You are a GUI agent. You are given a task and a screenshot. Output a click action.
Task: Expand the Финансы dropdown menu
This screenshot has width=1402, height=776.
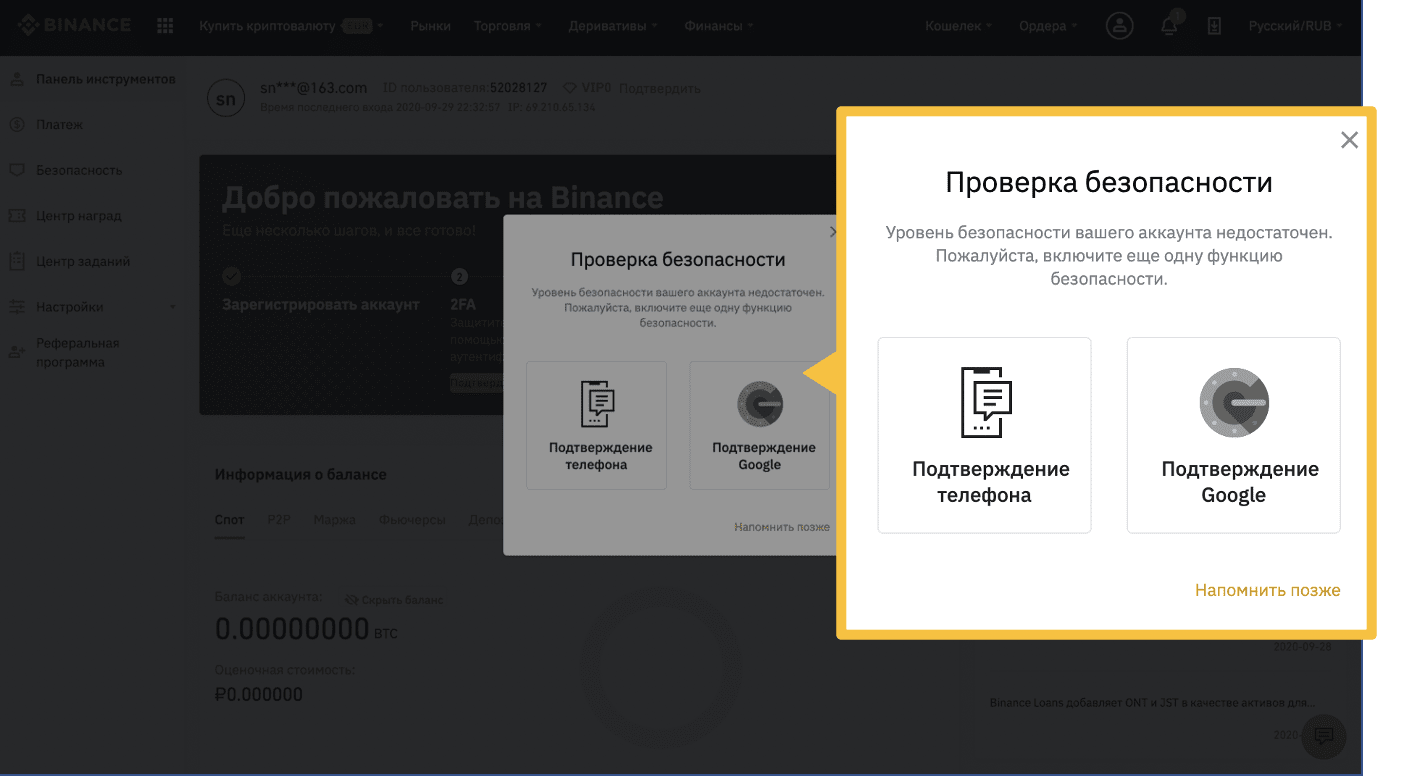[x=719, y=26]
